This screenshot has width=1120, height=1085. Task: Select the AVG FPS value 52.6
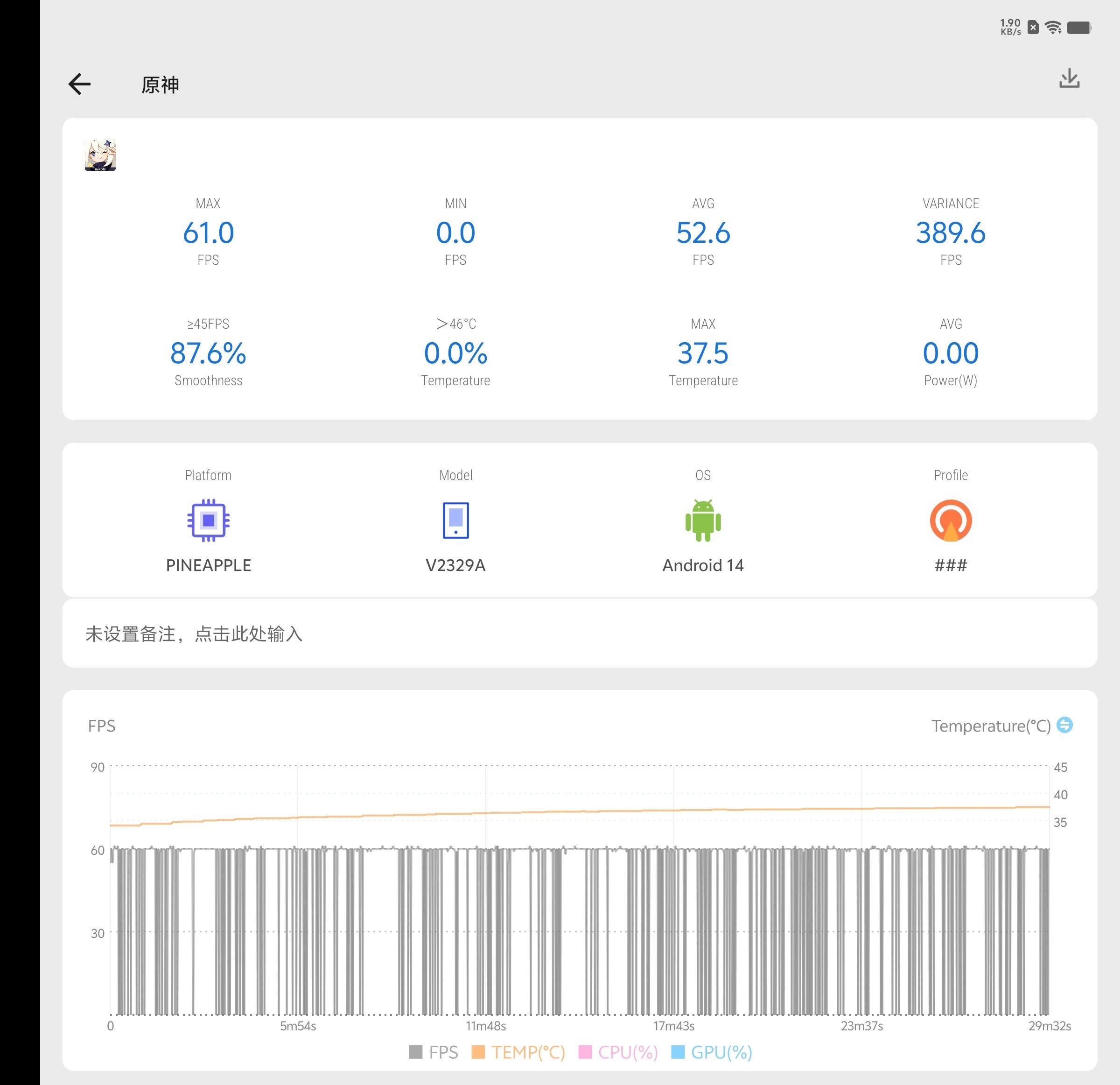[703, 232]
